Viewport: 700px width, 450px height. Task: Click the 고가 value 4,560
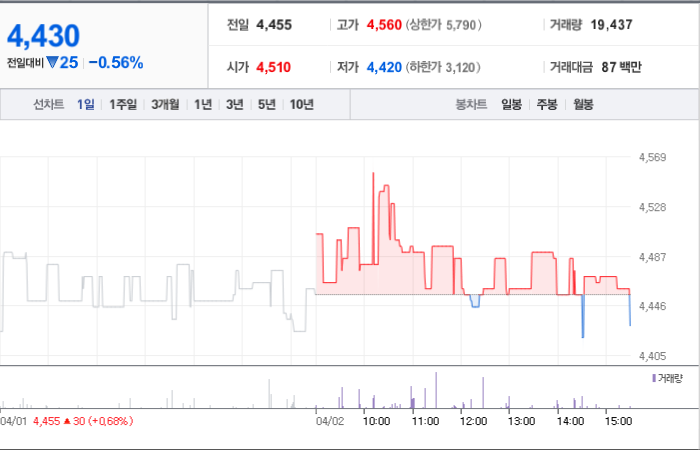click(x=384, y=25)
